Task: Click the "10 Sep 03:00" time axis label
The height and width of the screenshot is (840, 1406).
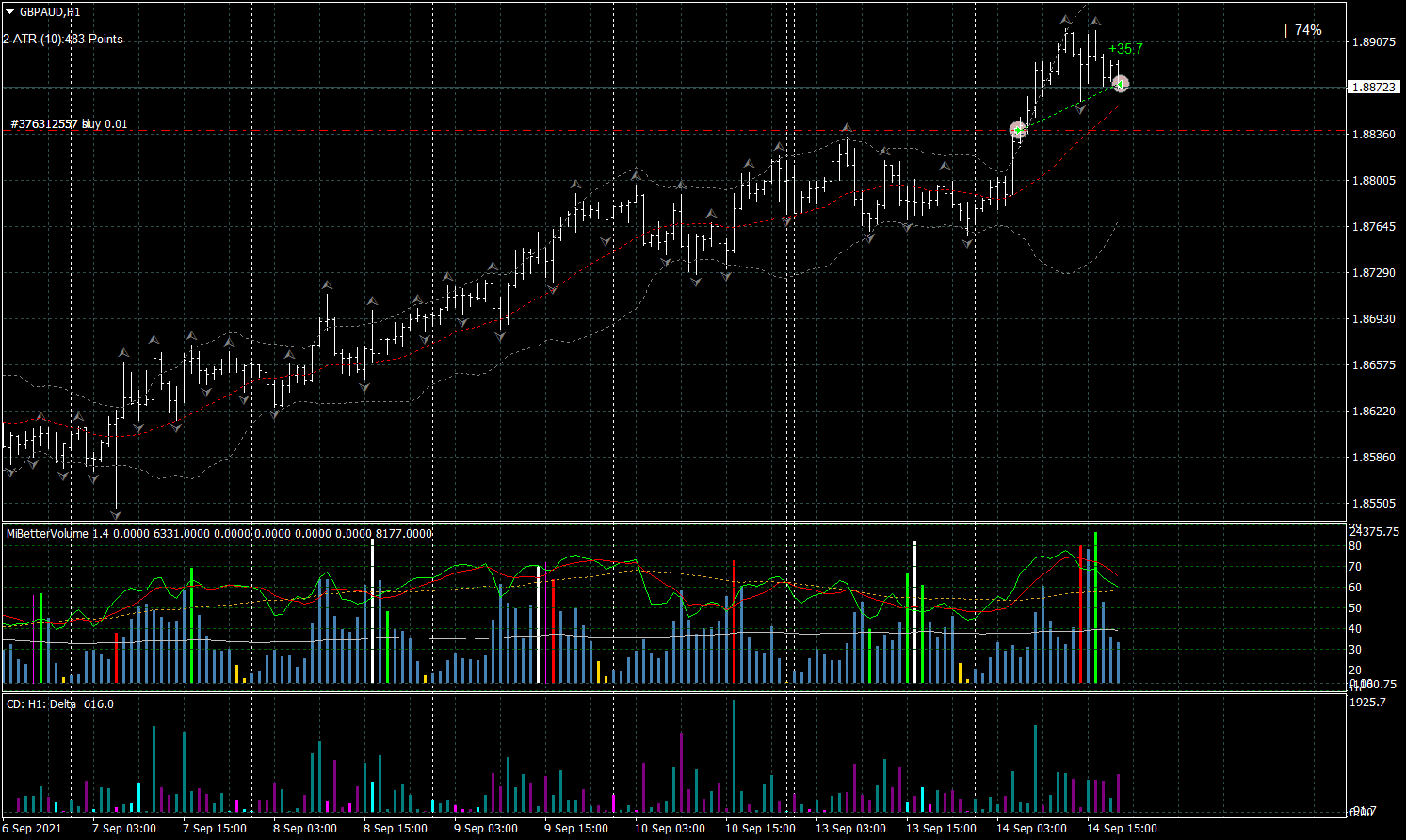Action: click(x=670, y=829)
